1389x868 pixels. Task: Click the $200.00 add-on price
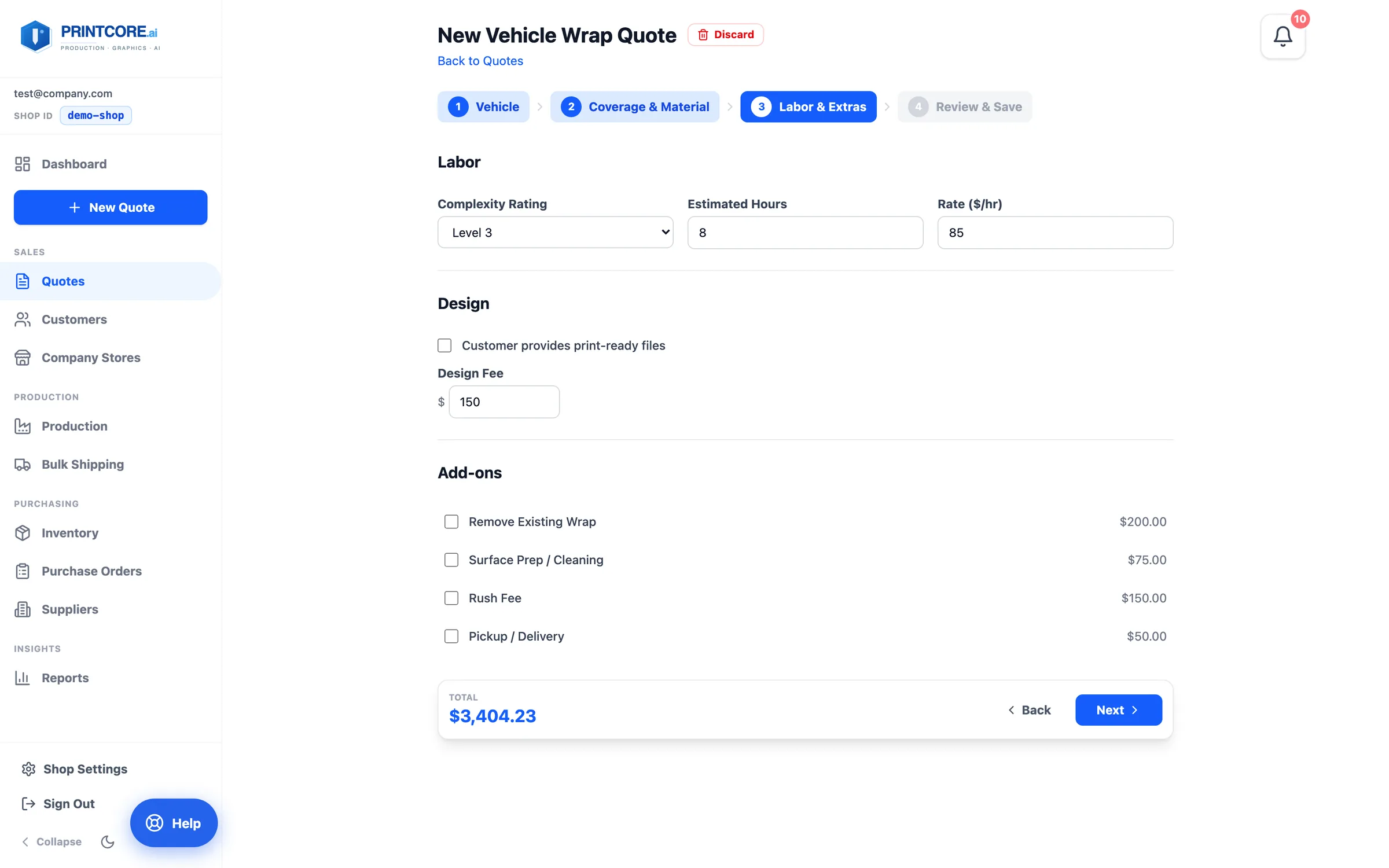1142,521
